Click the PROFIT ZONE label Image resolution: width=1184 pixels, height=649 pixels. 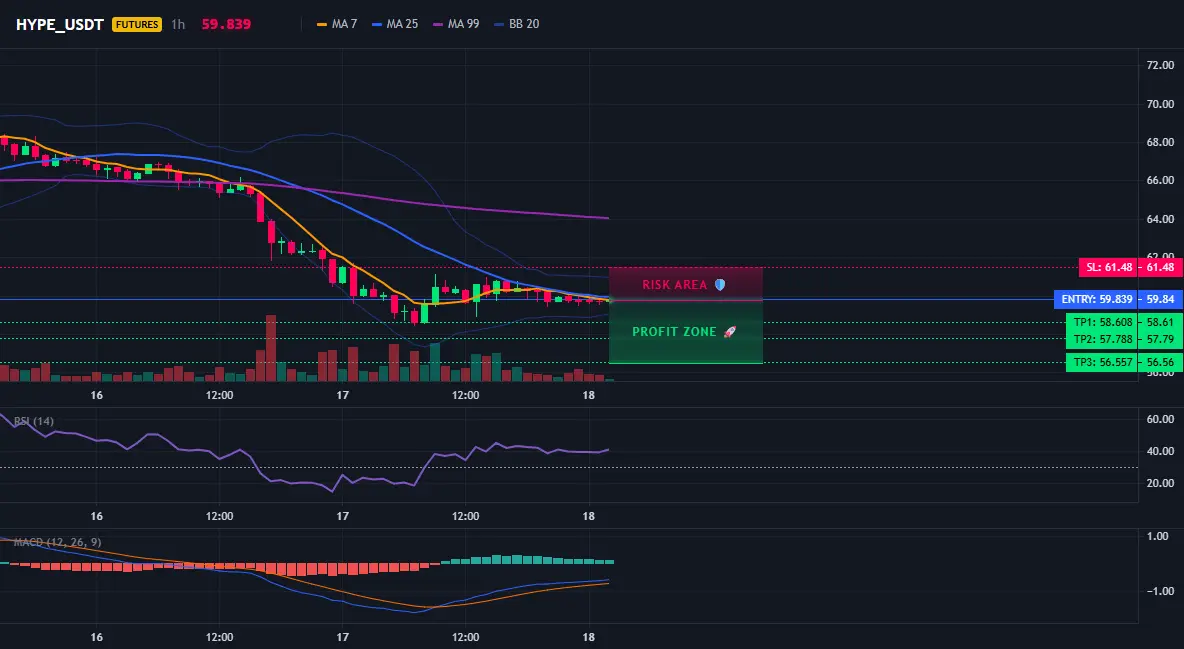[674, 332]
